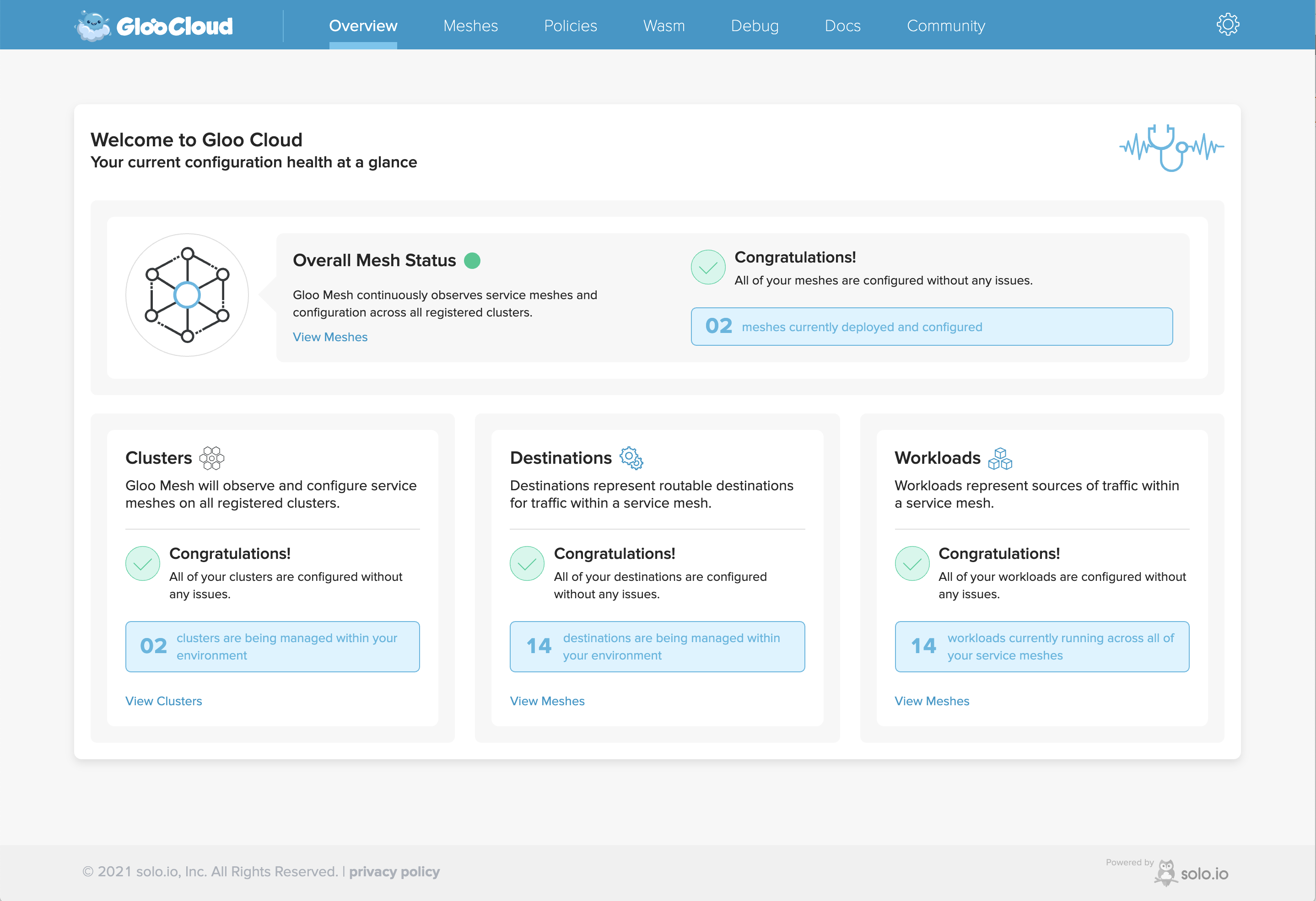The height and width of the screenshot is (901, 1316).
Task: Click the workloads Congratulations checkmark icon
Action: click(911, 563)
